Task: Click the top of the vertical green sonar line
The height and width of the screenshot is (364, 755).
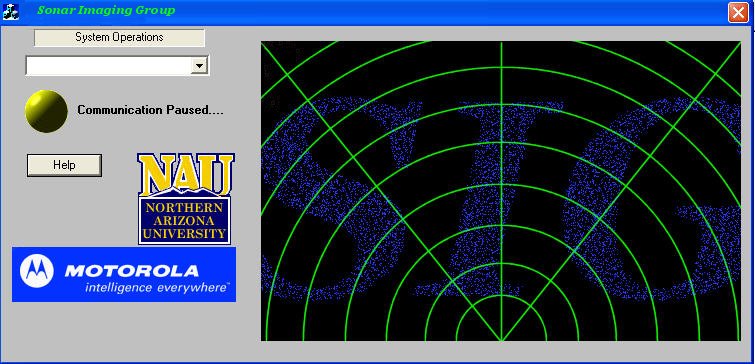Action: coord(501,45)
